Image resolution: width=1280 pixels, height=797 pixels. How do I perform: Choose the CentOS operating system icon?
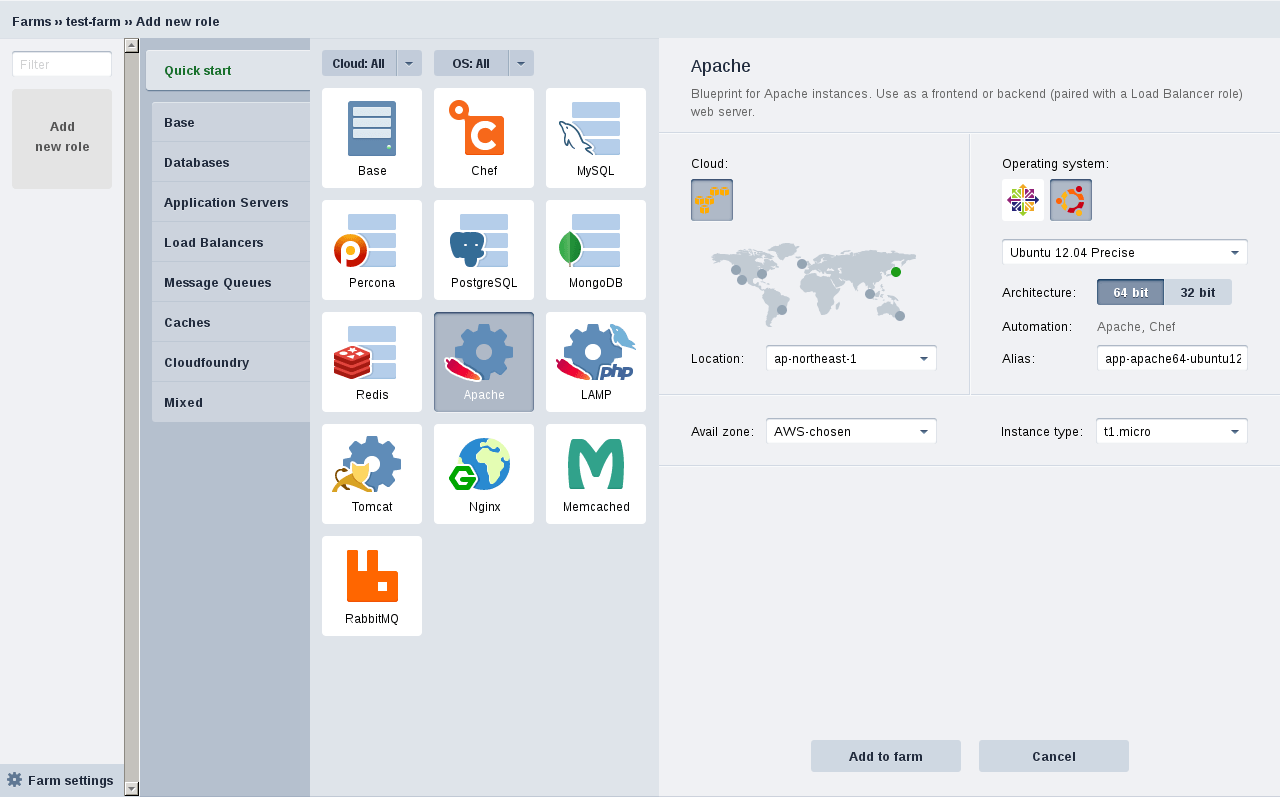pyautogui.click(x=1023, y=200)
